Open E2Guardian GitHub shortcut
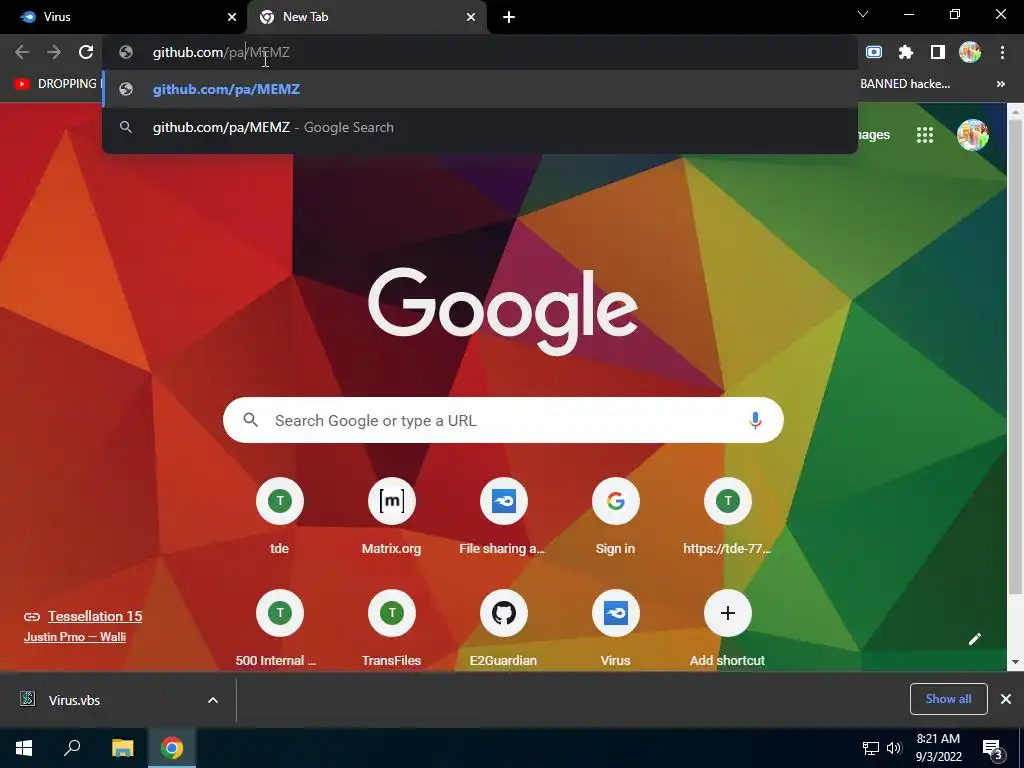Image resolution: width=1024 pixels, height=768 pixels. point(503,628)
